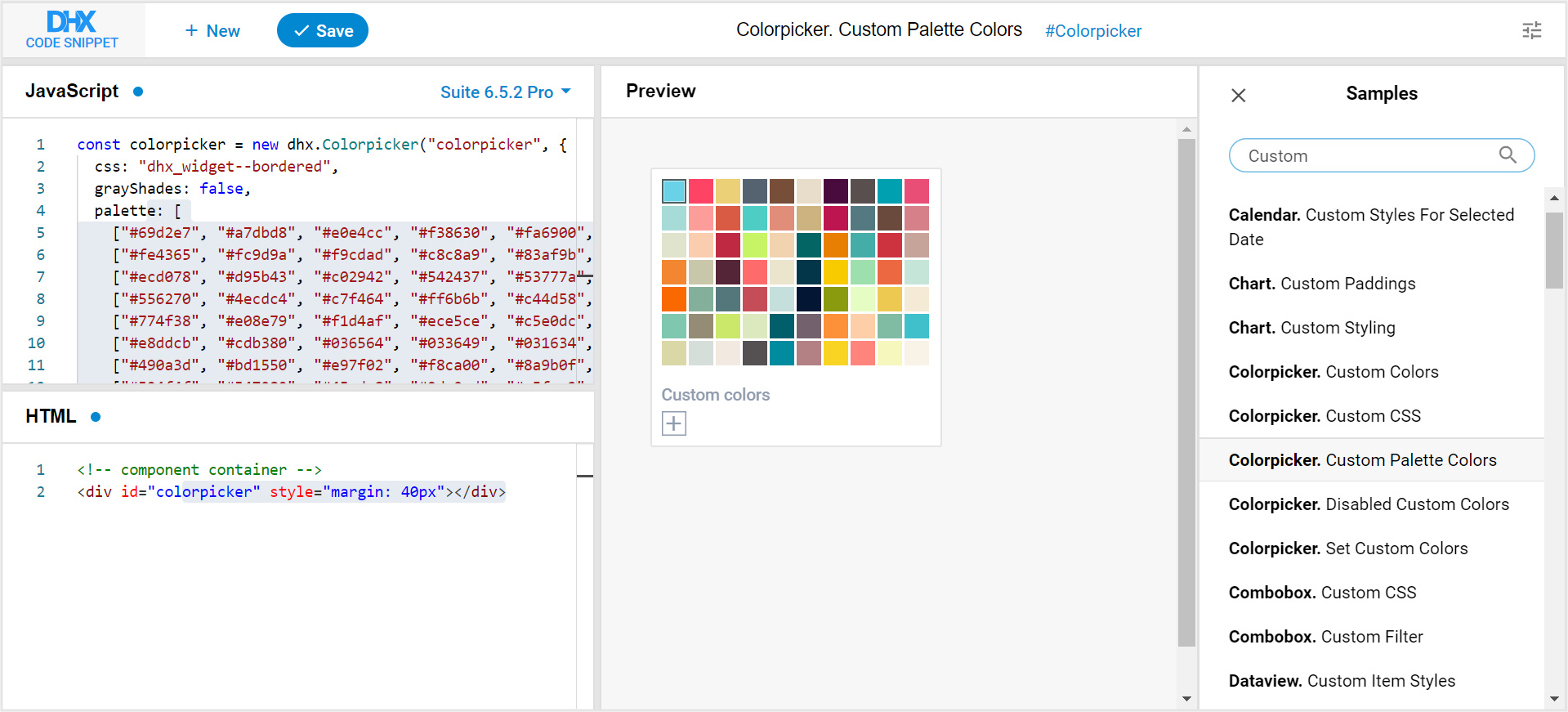Click line number 11 in JavaScript editor
The height and width of the screenshot is (712, 1568).
[36, 365]
